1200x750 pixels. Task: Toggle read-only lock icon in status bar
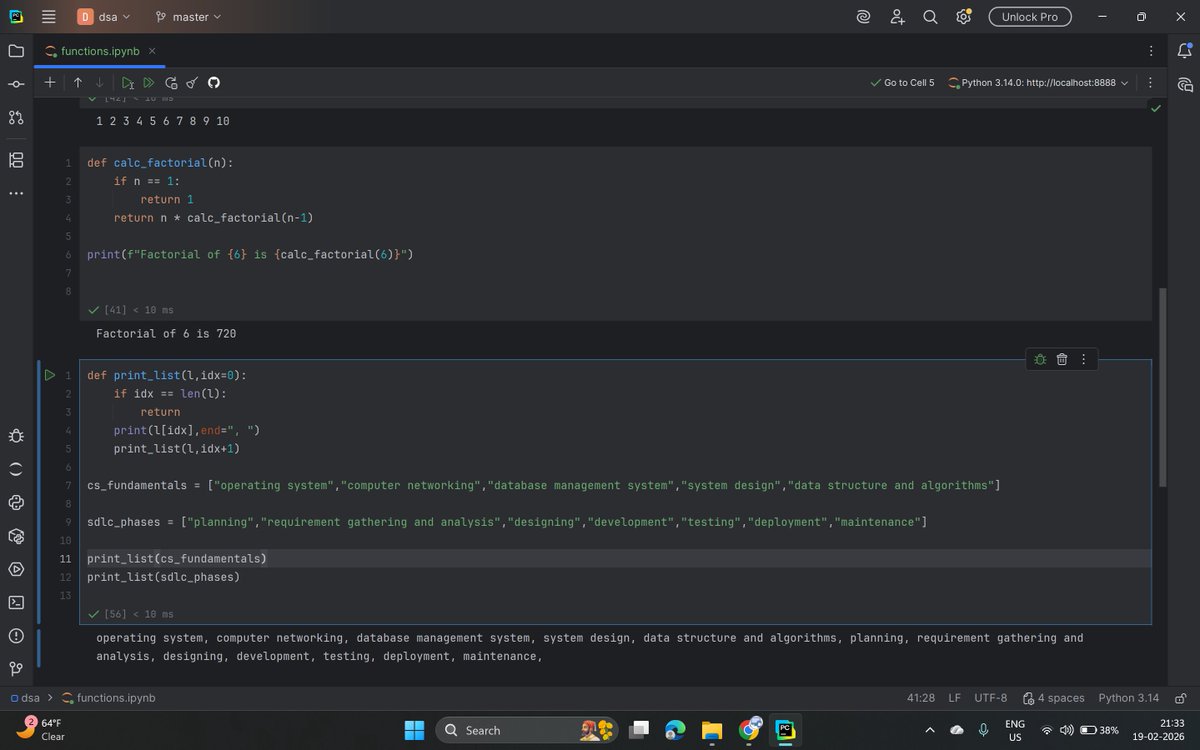click(1181, 698)
